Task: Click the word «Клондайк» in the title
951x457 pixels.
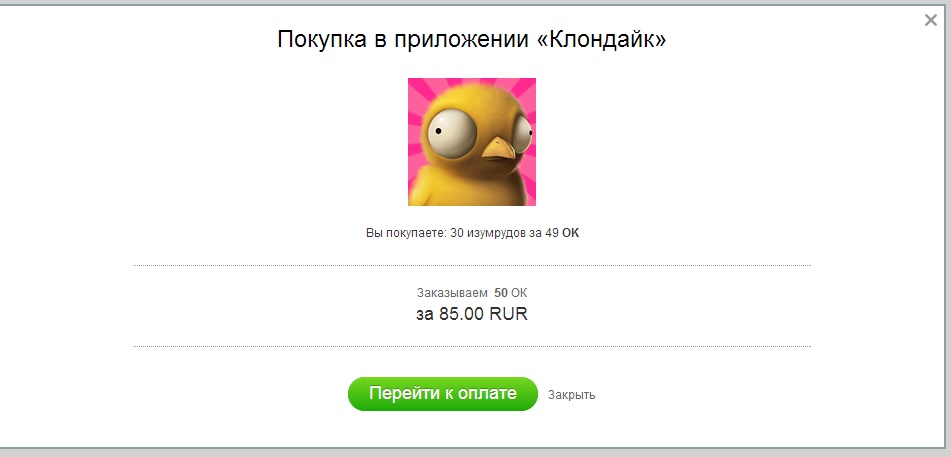Action: coord(602,39)
